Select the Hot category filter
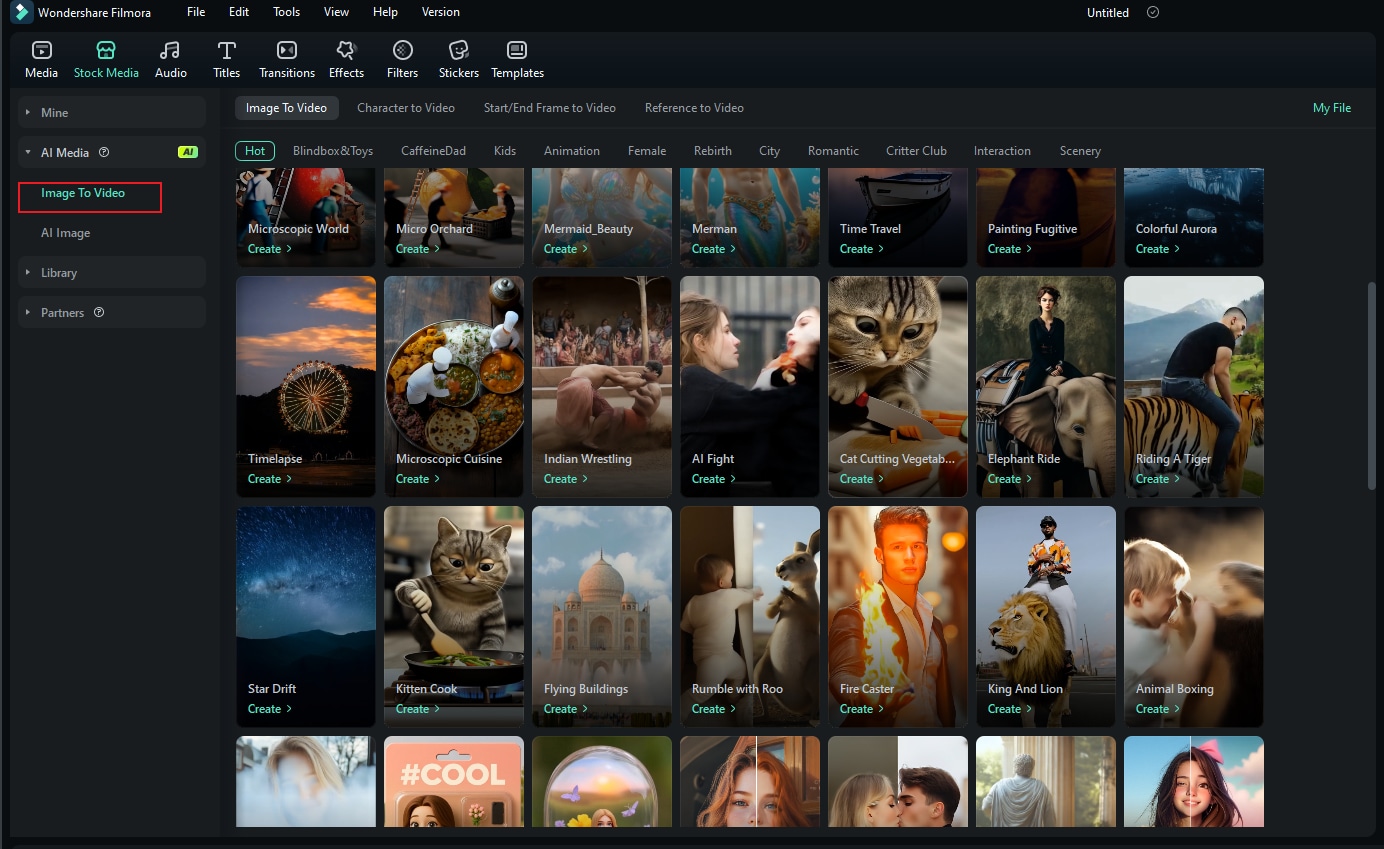Screen dimensions: 1384x849 point(255,151)
